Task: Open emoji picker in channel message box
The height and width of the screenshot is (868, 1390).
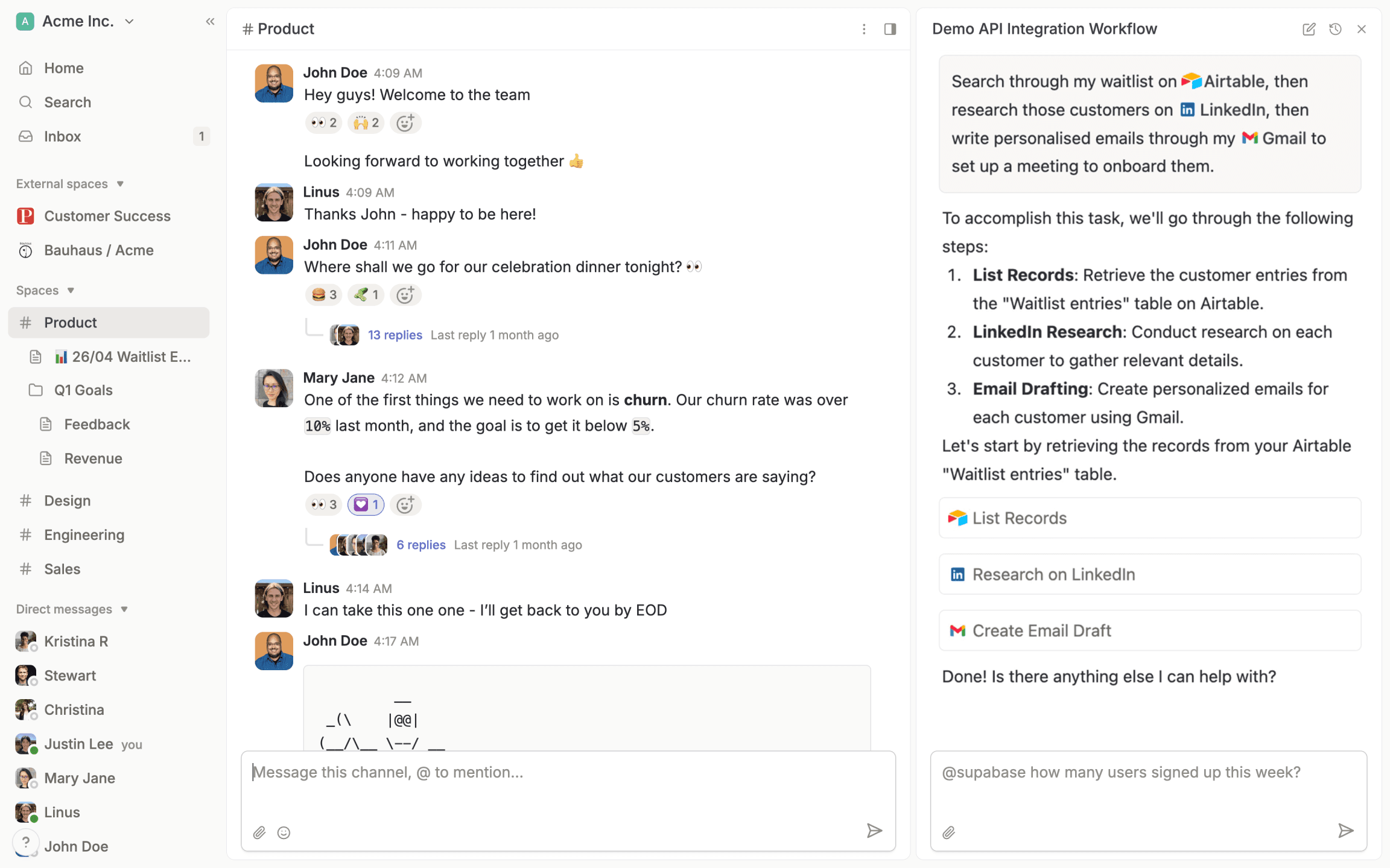Action: point(284,832)
